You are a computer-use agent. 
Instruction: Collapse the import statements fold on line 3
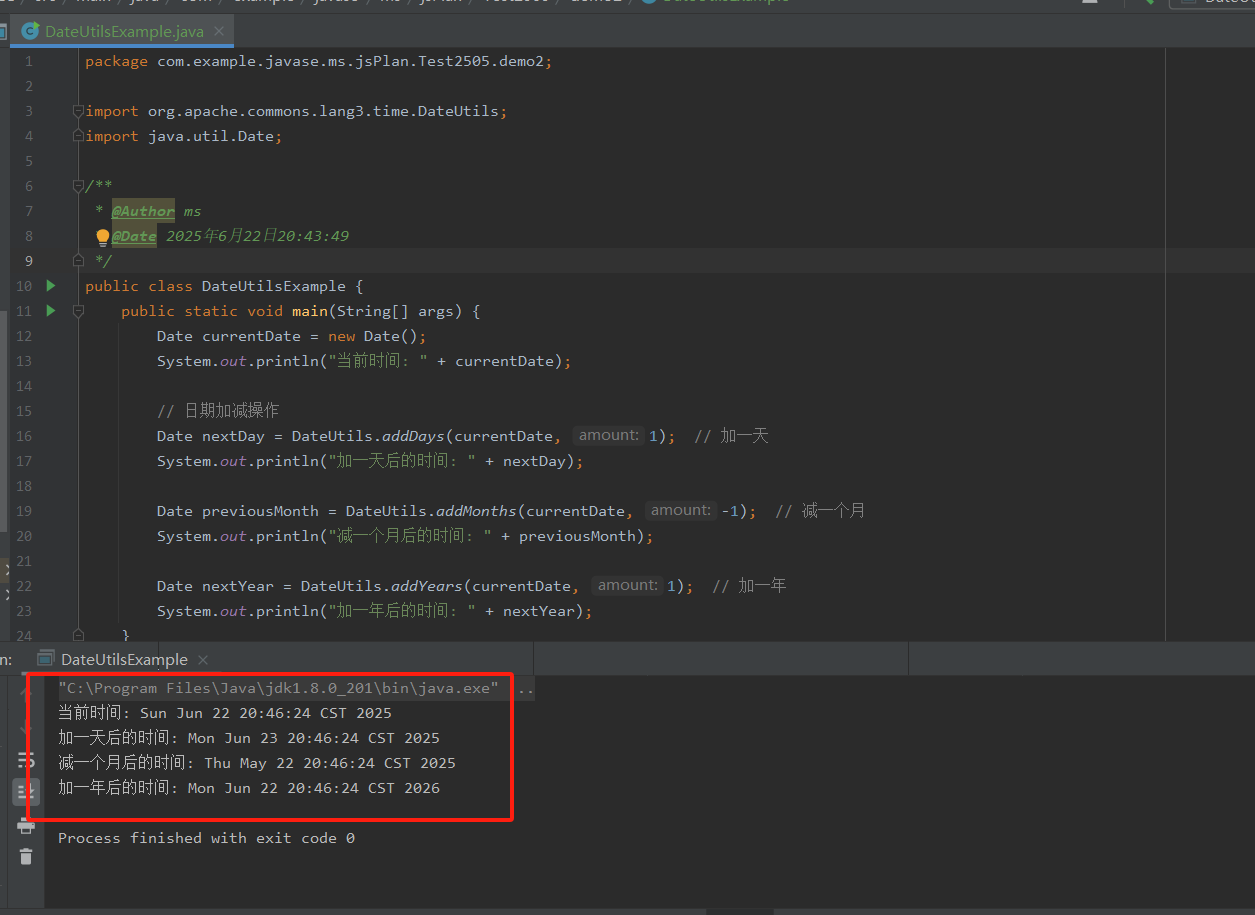tap(78, 111)
